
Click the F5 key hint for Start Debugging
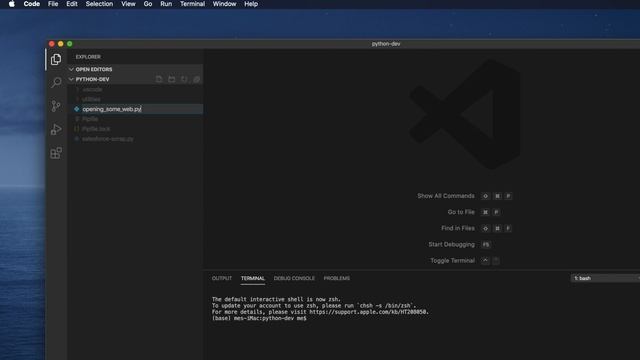pyautogui.click(x=486, y=244)
